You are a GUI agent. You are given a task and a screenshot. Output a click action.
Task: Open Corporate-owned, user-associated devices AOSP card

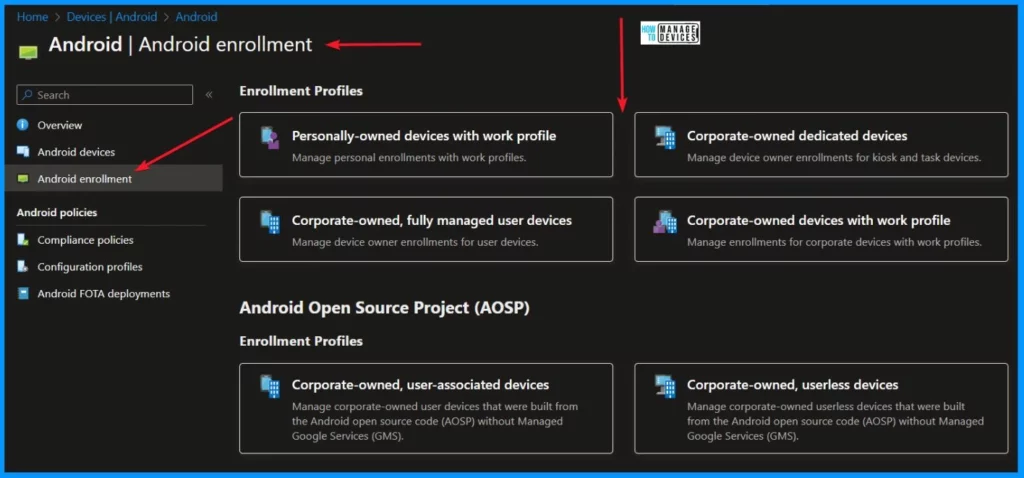pyautogui.click(x=426, y=408)
